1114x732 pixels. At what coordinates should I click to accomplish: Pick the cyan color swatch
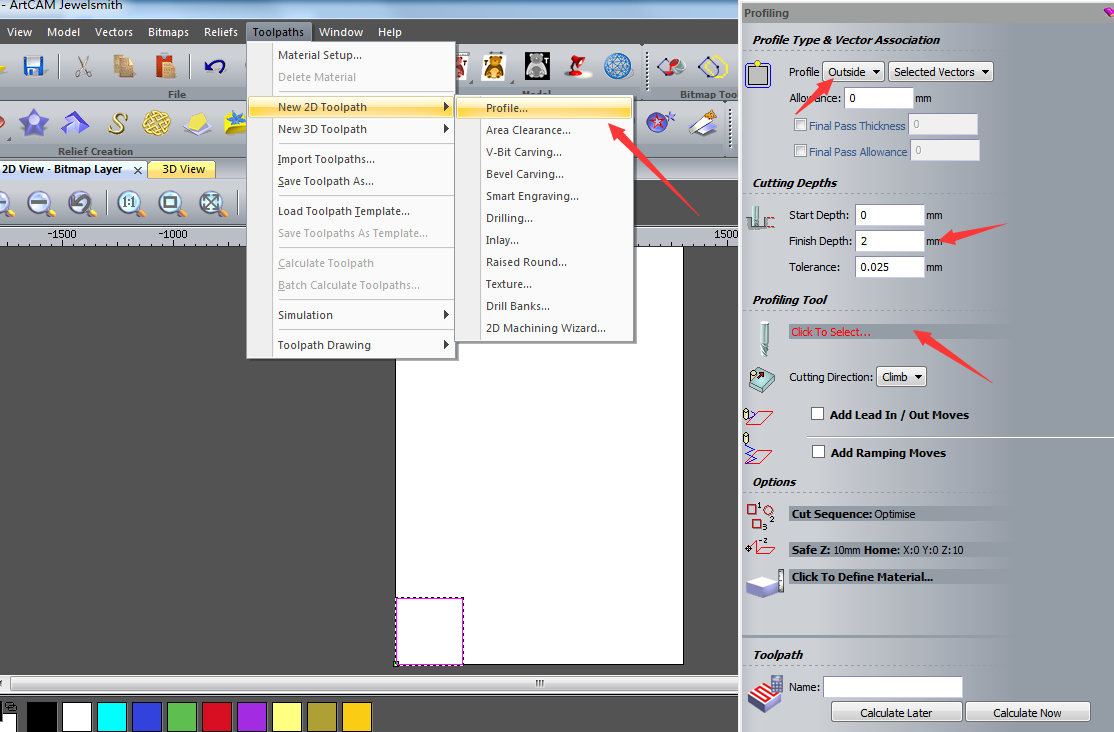(112, 716)
